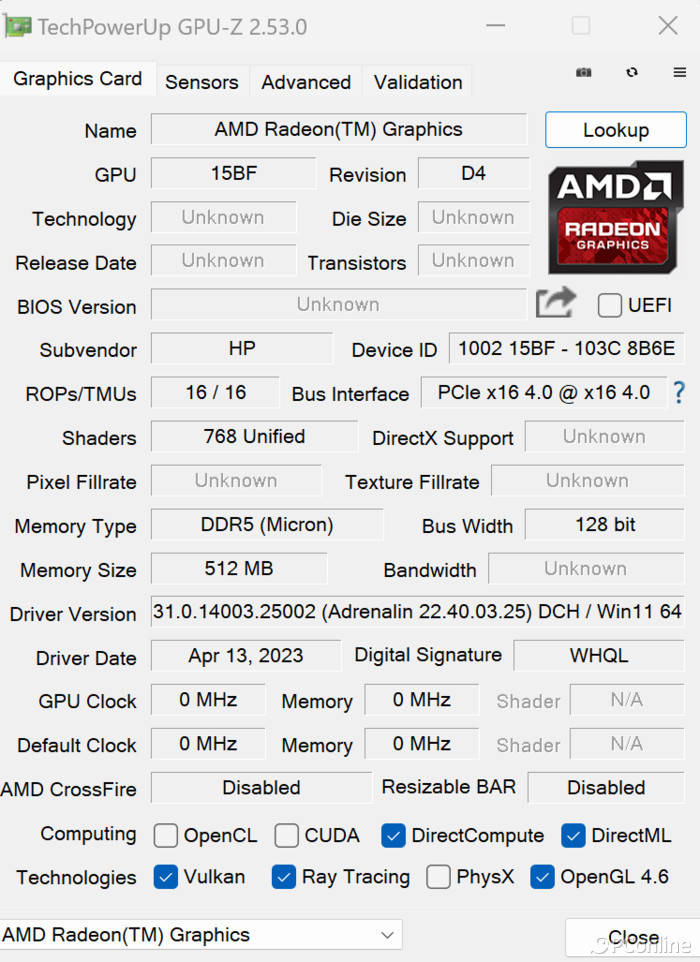The image size is (700, 962).
Task: Open the Advanced tab
Action: pyautogui.click(x=306, y=82)
